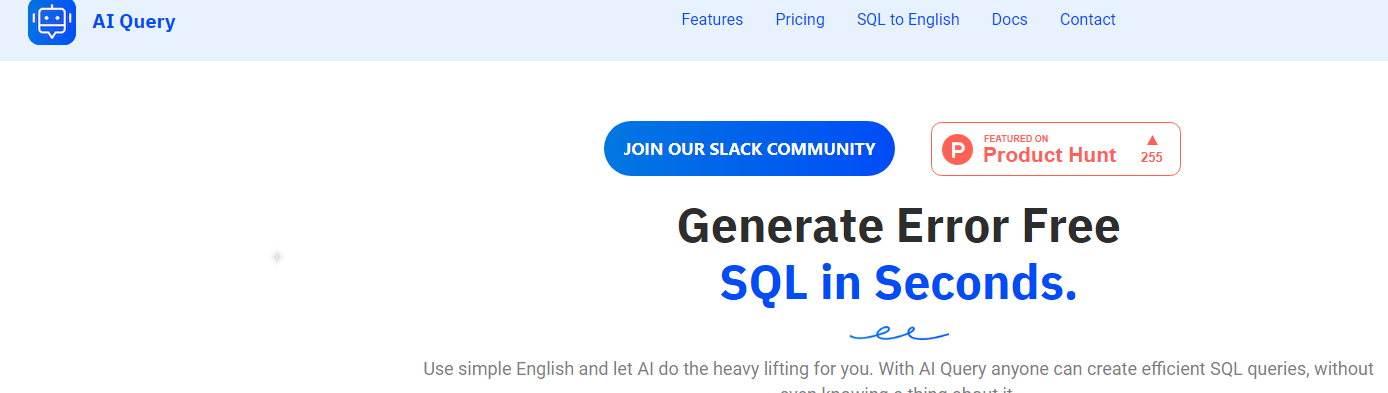
Task: Click the 'FEATURED ON' label in the badge
Action: point(1015,138)
